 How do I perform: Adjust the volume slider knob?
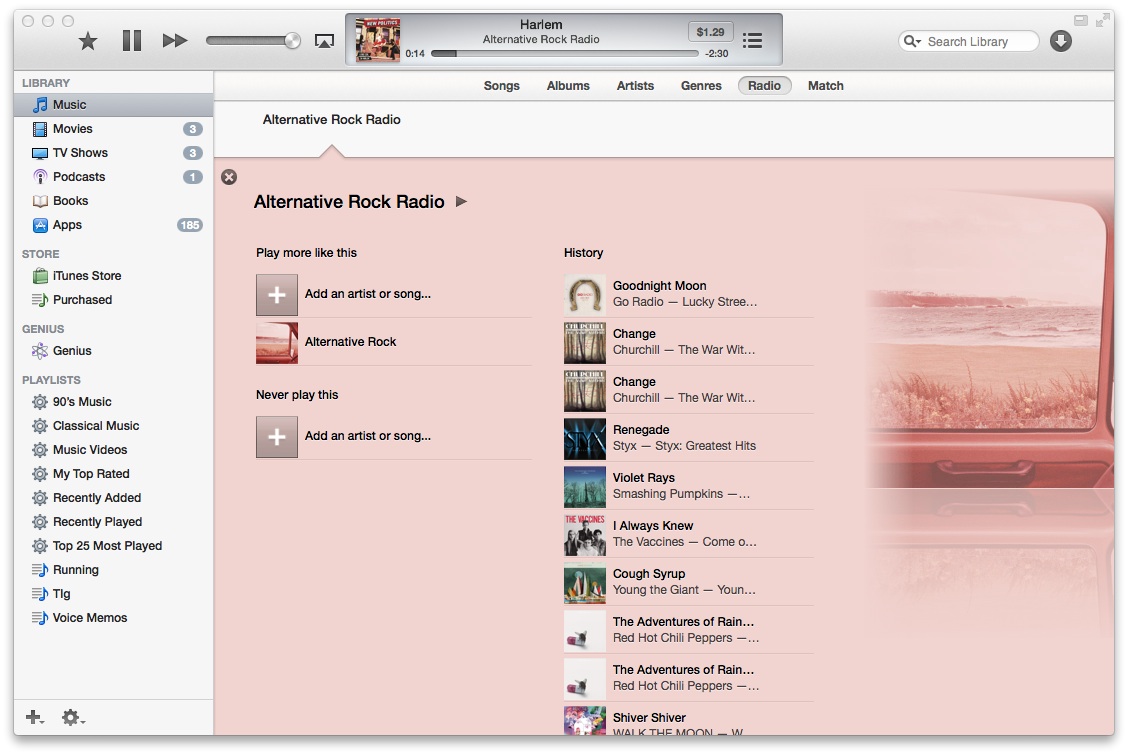(x=292, y=41)
